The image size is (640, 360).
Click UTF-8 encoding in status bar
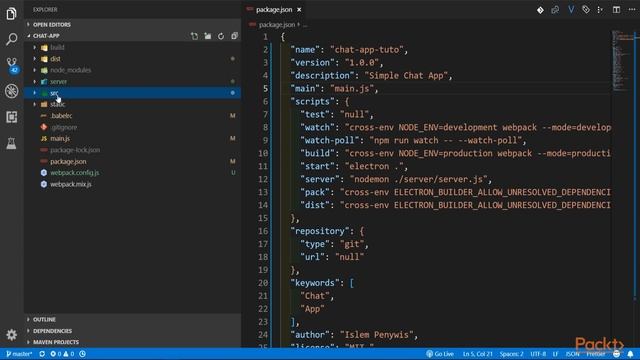(538, 354)
